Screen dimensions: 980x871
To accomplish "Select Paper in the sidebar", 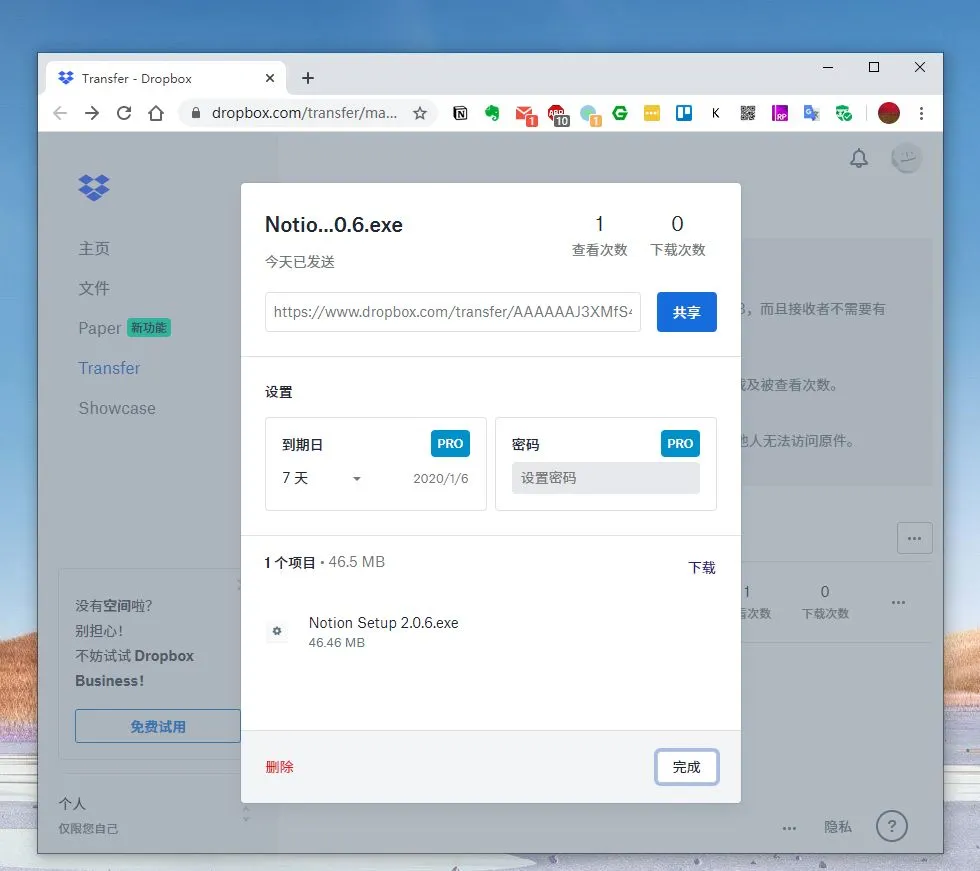I will point(99,328).
